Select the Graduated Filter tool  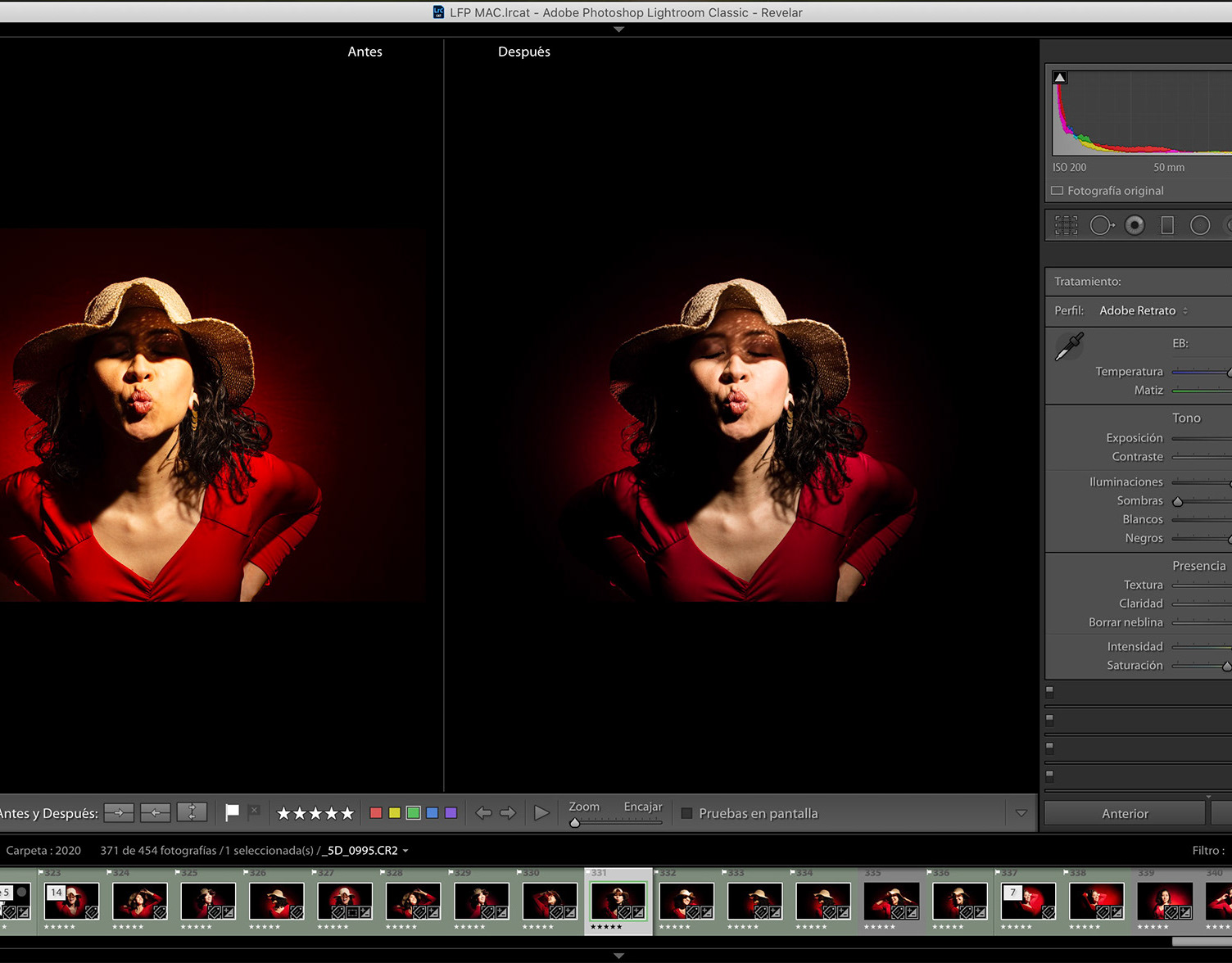pyautogui.click(x=1167, y=225)
